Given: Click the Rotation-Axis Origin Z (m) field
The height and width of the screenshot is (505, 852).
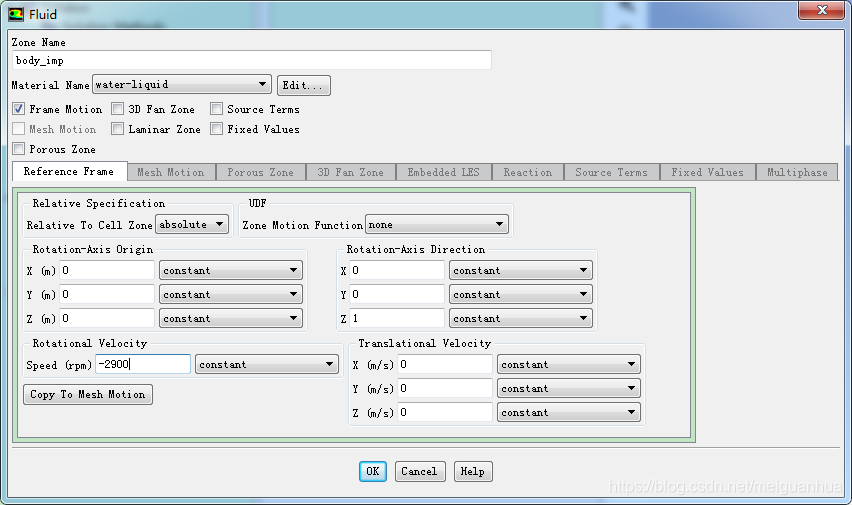Looking at the screenshot, I should click(x=107, y=318).
